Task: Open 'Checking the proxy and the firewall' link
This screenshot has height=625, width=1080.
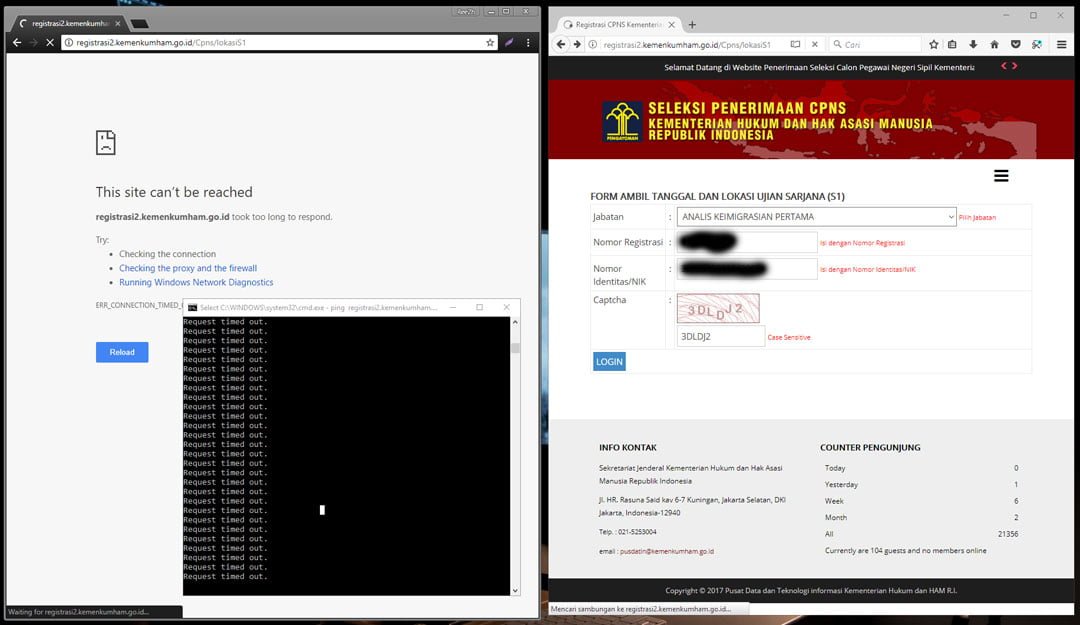Action: [188, 268]
